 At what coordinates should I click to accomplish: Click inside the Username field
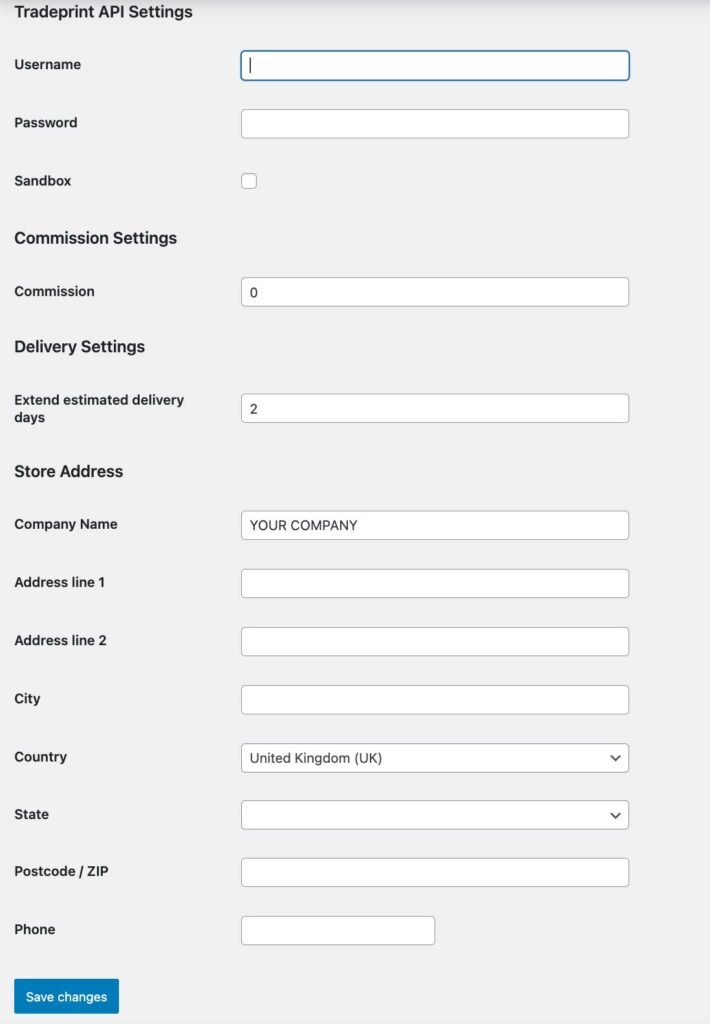tap(434, 65)
